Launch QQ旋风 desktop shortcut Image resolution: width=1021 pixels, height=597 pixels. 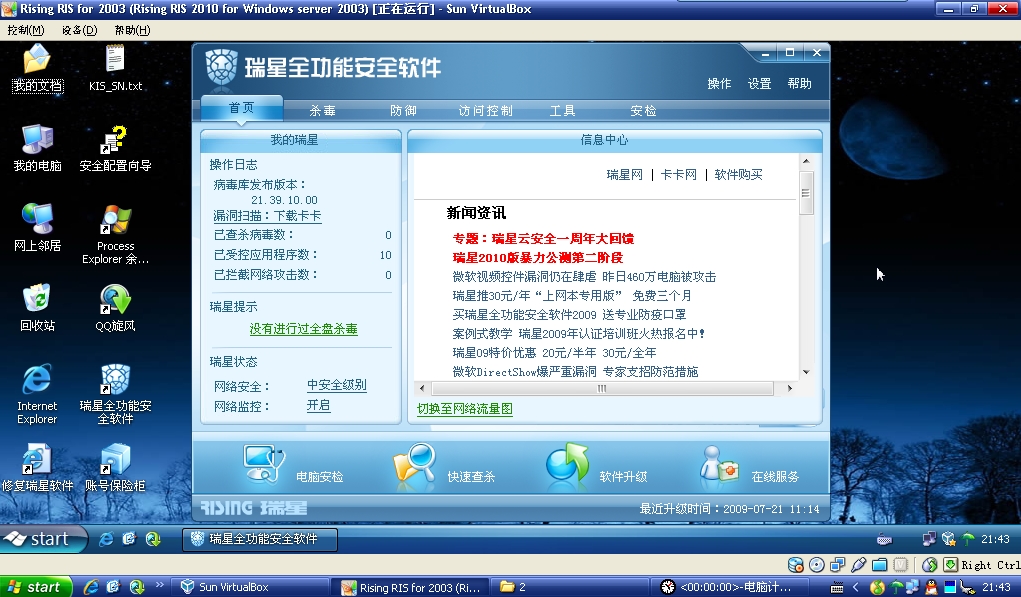point(115,308)
